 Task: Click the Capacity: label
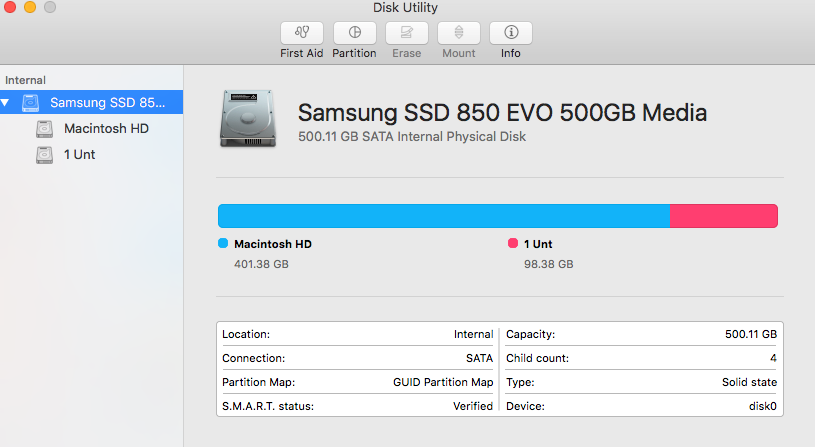(530, 334)
